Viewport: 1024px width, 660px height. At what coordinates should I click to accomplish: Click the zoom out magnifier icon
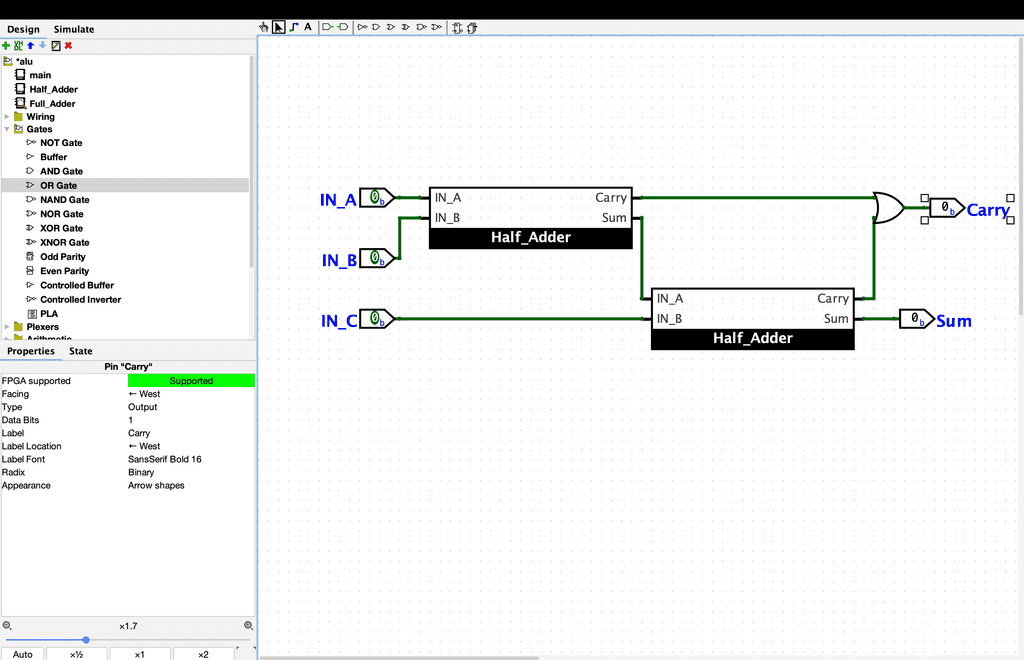click(7, 626)
